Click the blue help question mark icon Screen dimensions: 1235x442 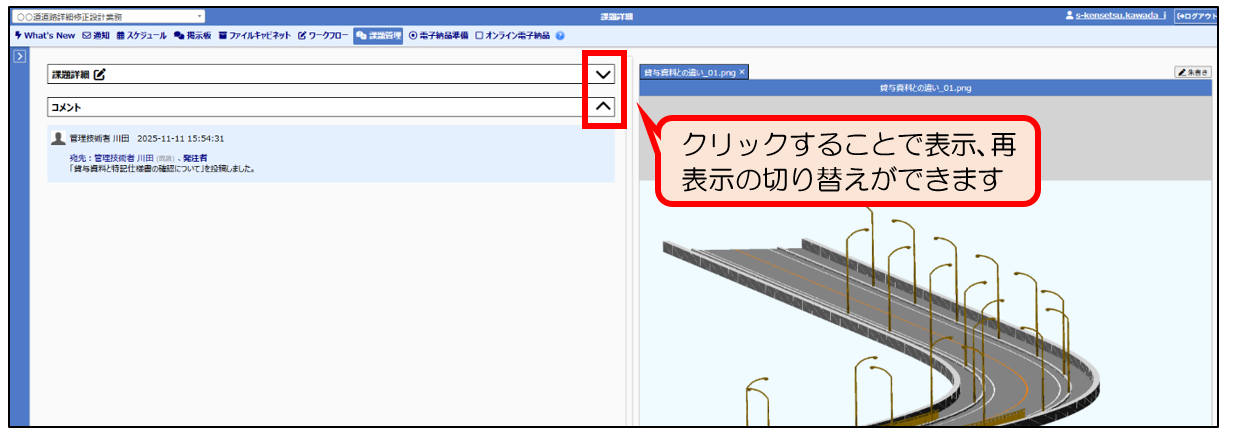point(560,35)
